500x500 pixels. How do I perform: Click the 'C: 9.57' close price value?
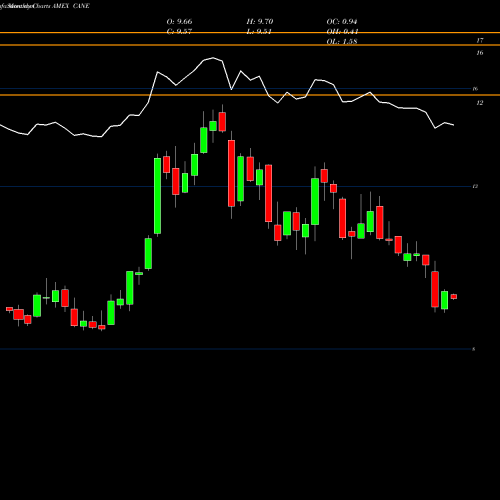click(x=179, y=32)
